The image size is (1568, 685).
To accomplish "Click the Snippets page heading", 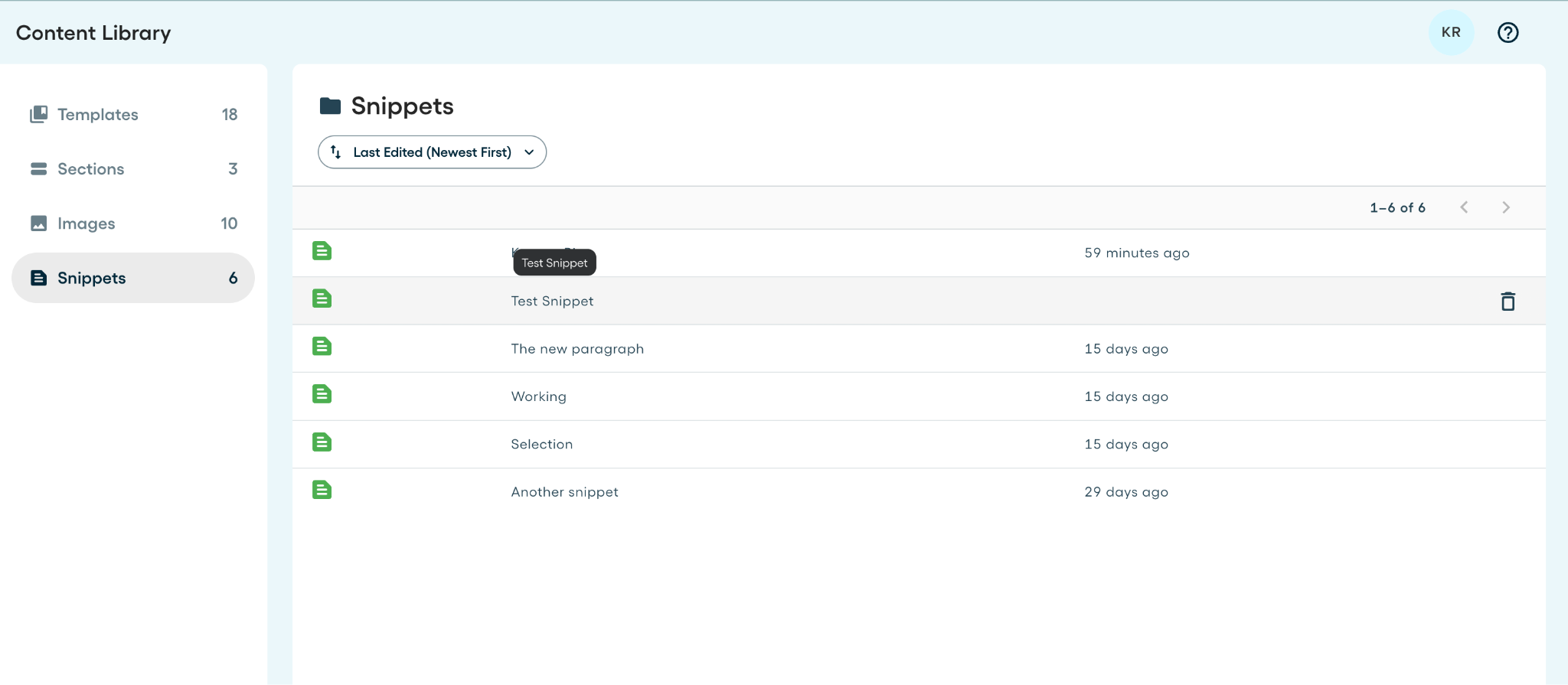I will (402, 106).
